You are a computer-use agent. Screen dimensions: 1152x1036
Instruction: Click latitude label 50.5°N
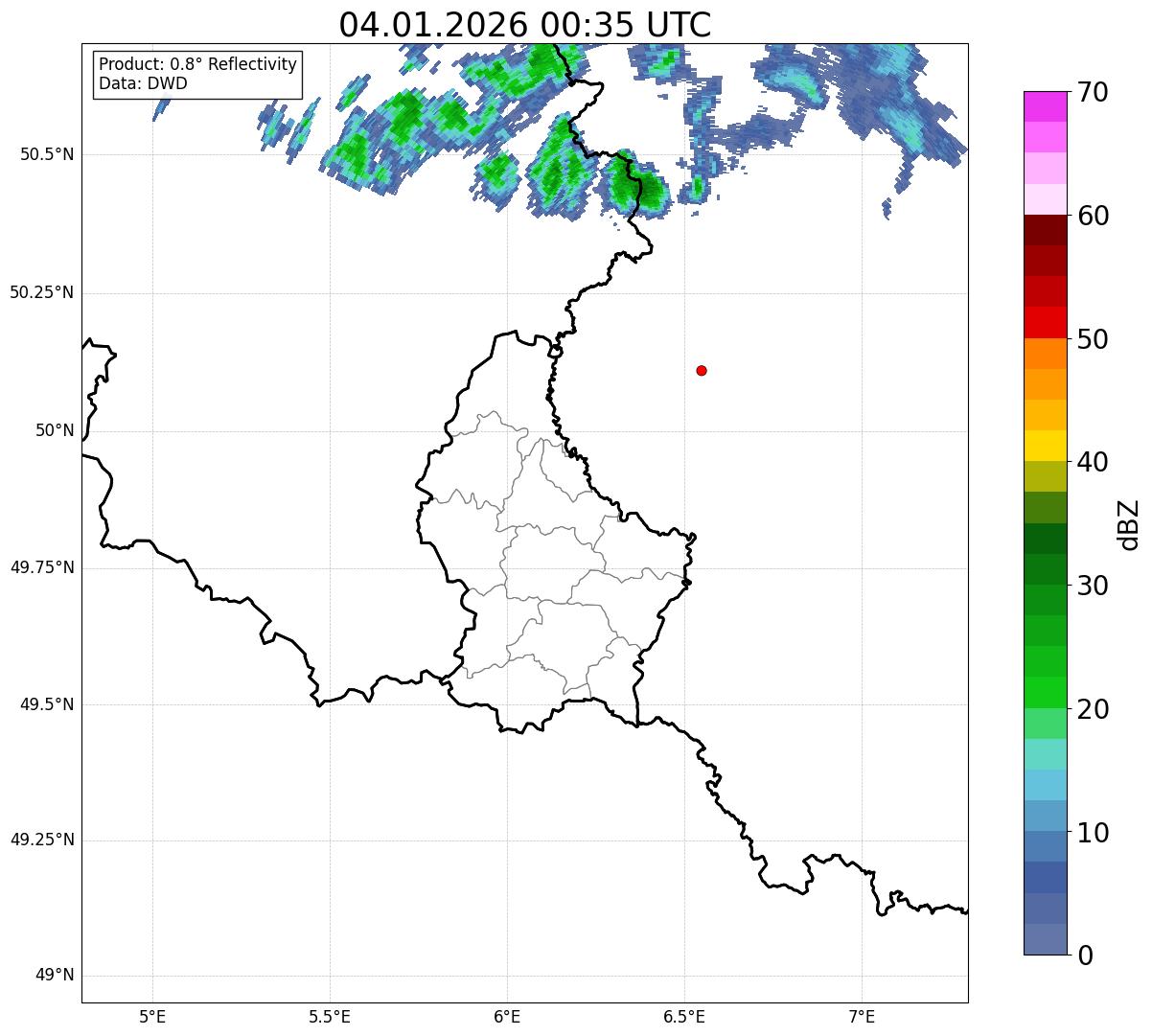point(47,155)
